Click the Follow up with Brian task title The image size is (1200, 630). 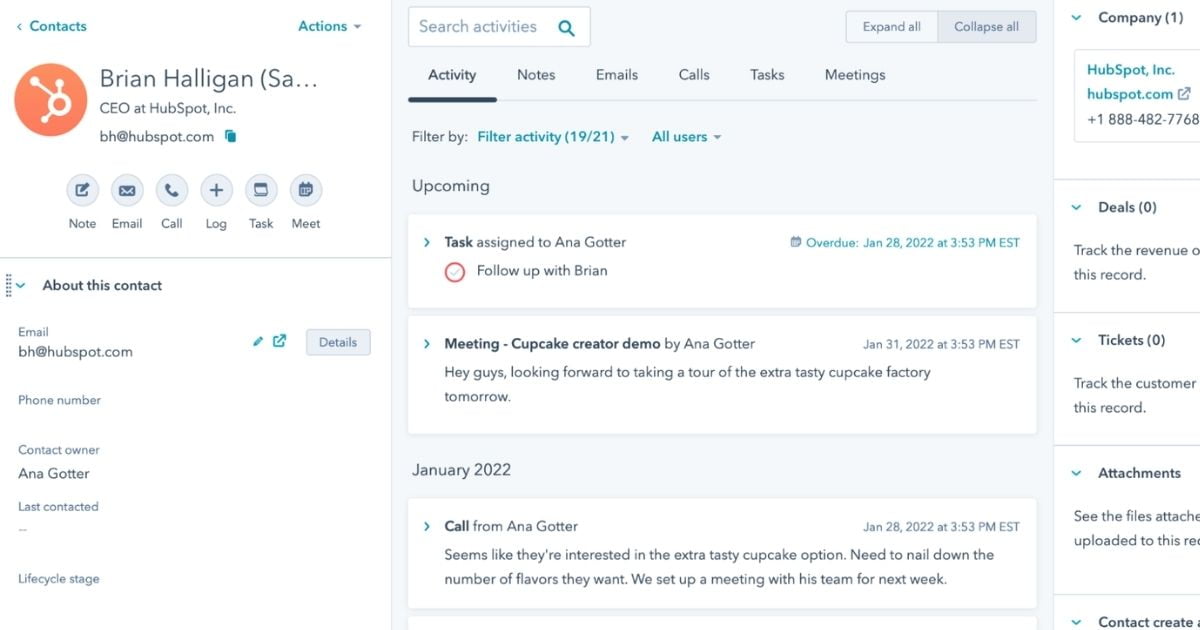point(542,271)
